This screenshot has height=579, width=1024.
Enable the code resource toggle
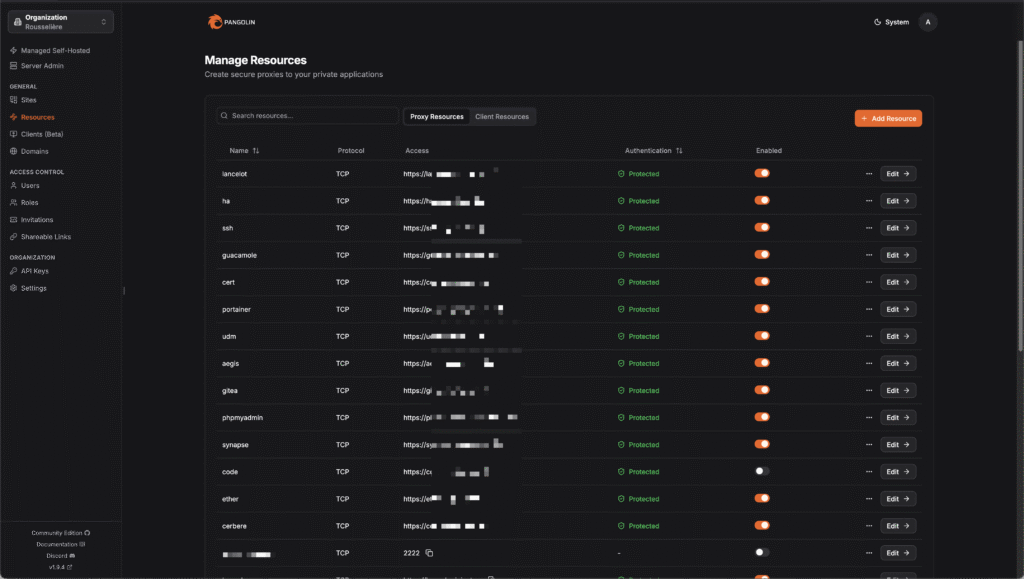[762, 471]
